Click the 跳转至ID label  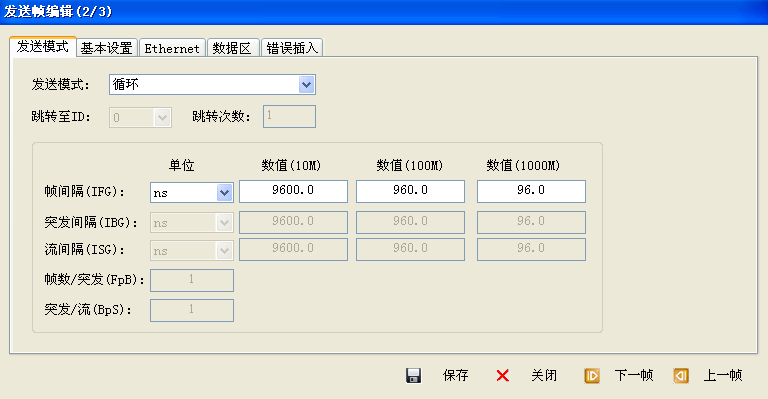click(x=61, y=117)
